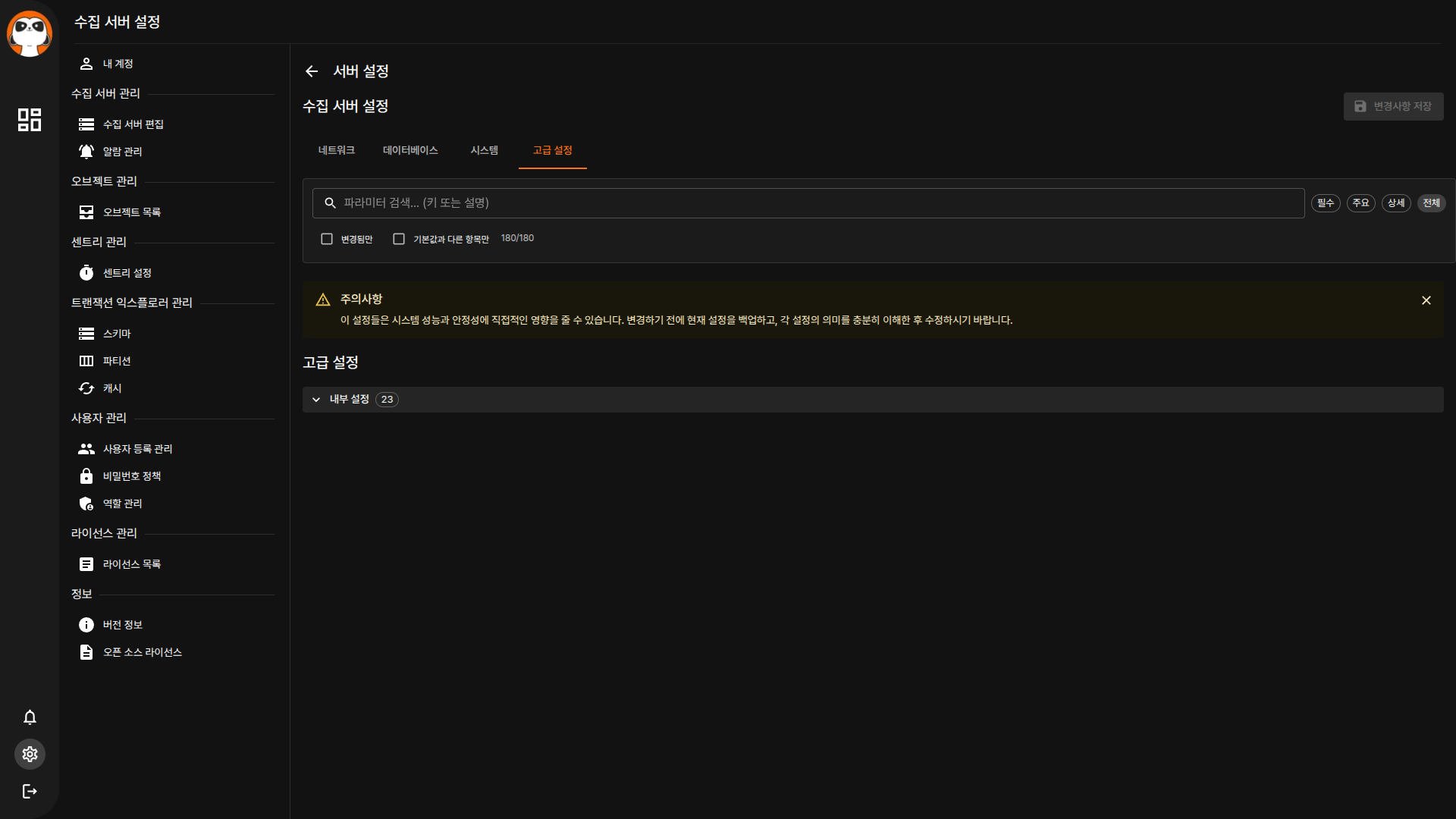The width and height of the screenshot is (1456, 819).
Task: Open the notifications bell icon
Action: (30, 717)
